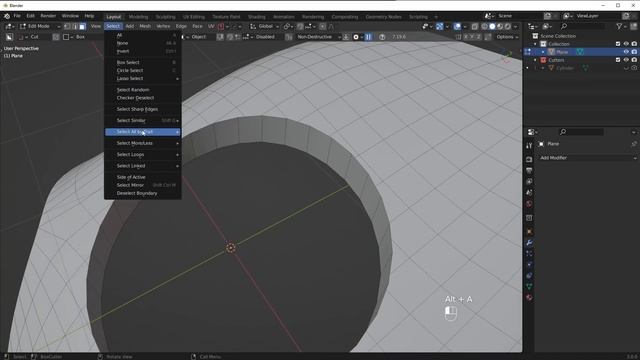The image size is (640, 360).
Task: Open the Render properties tab
Action: pos(529,159)
